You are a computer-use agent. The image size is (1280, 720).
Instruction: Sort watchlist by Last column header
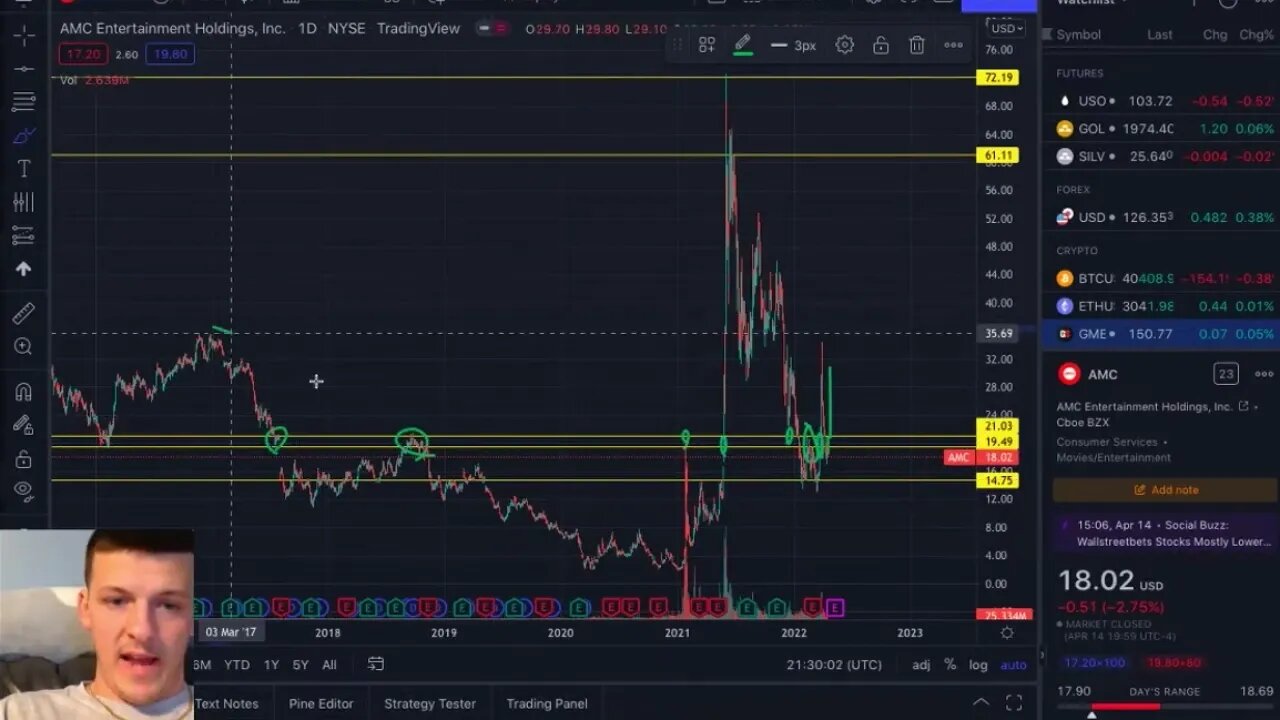click(x=1160, y=34)
